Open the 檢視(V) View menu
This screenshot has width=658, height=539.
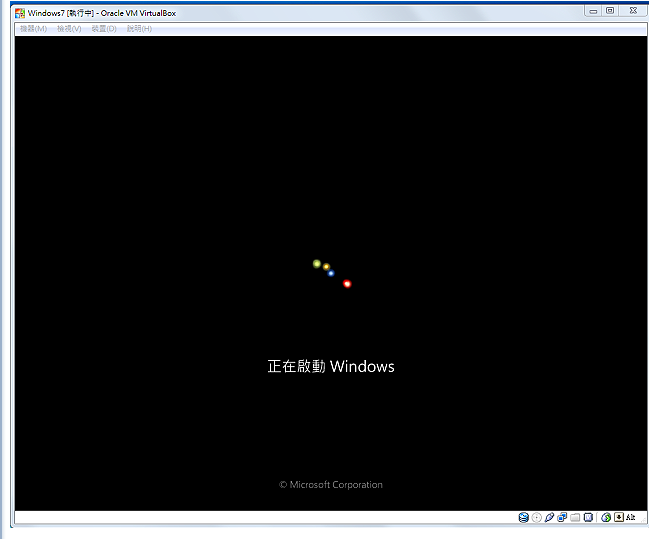coord(69,29)
